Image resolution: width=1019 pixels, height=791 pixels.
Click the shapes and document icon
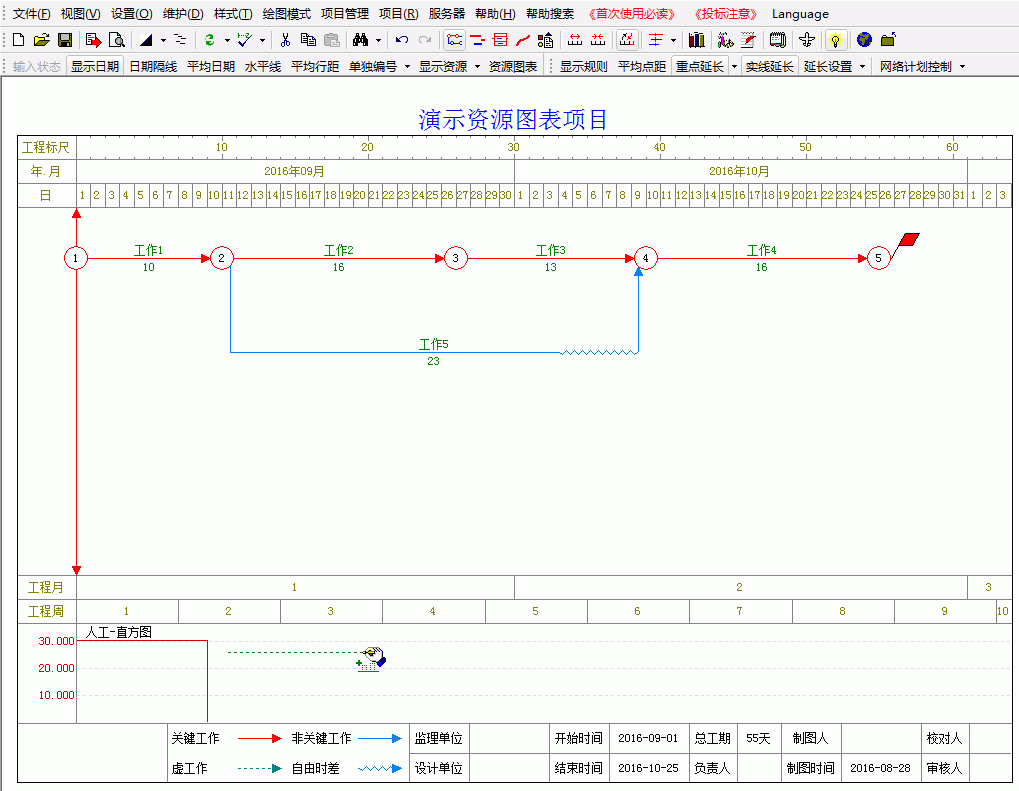[x=546, y=40]
